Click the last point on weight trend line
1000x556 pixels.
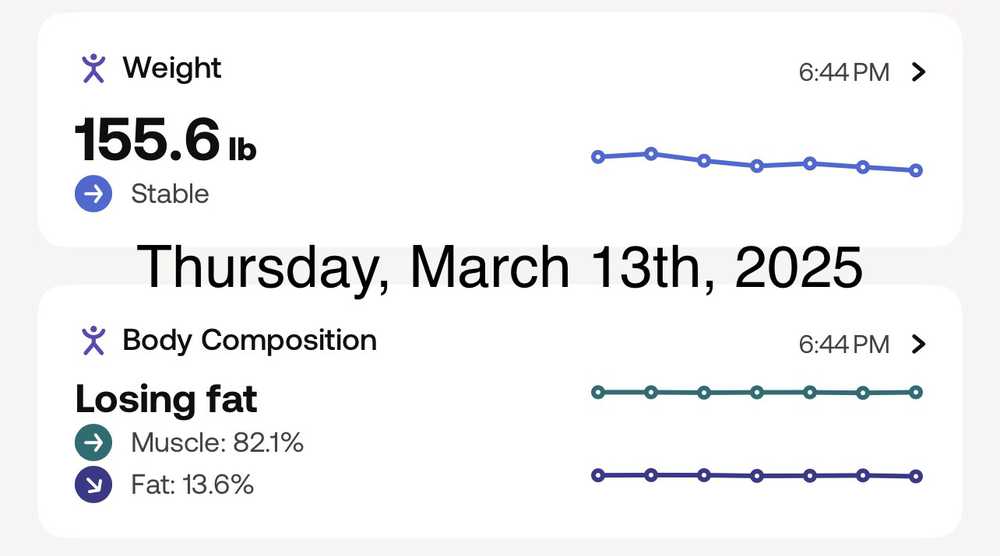click(x=916, y=171)
